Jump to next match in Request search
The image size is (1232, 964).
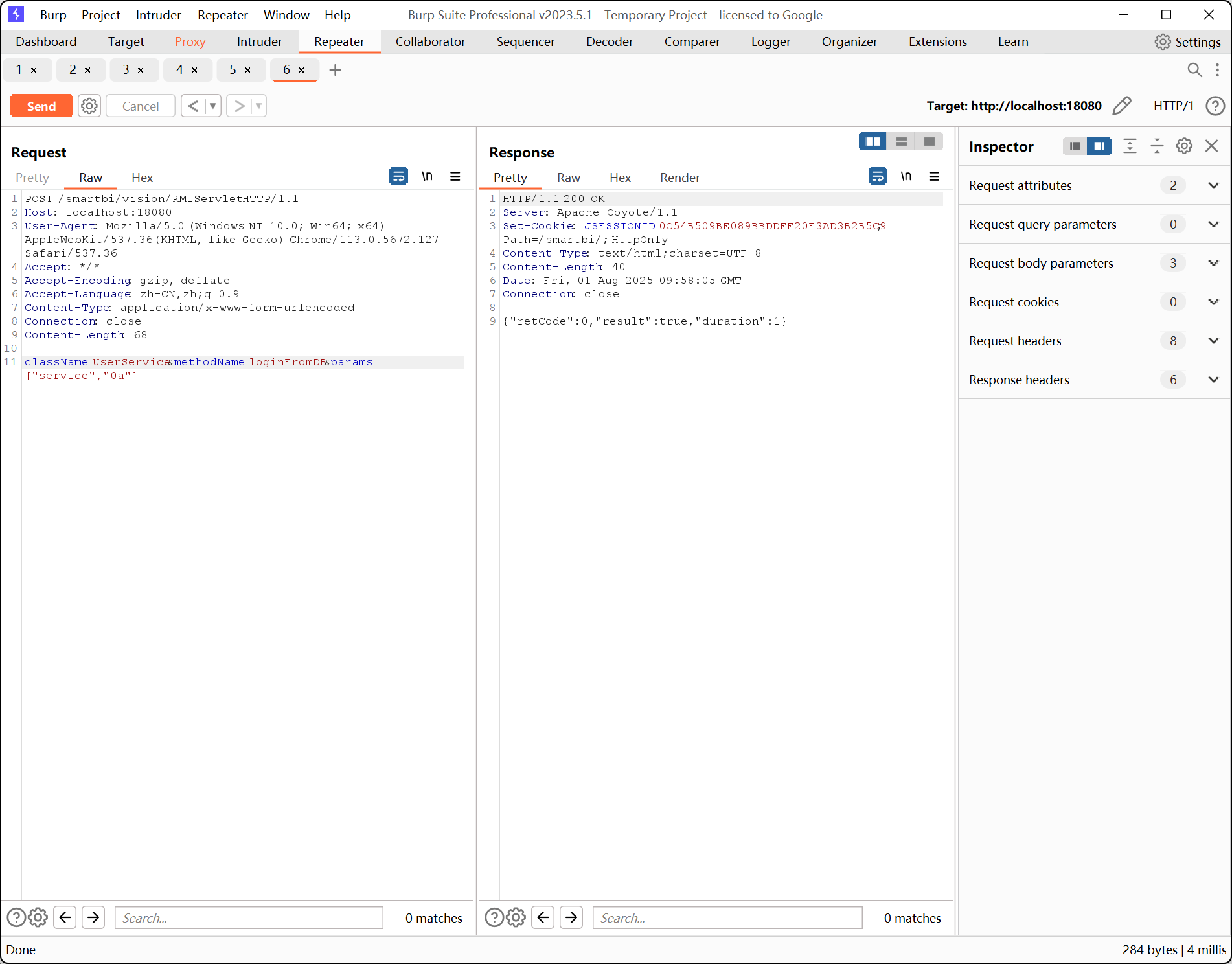point(93,917)
